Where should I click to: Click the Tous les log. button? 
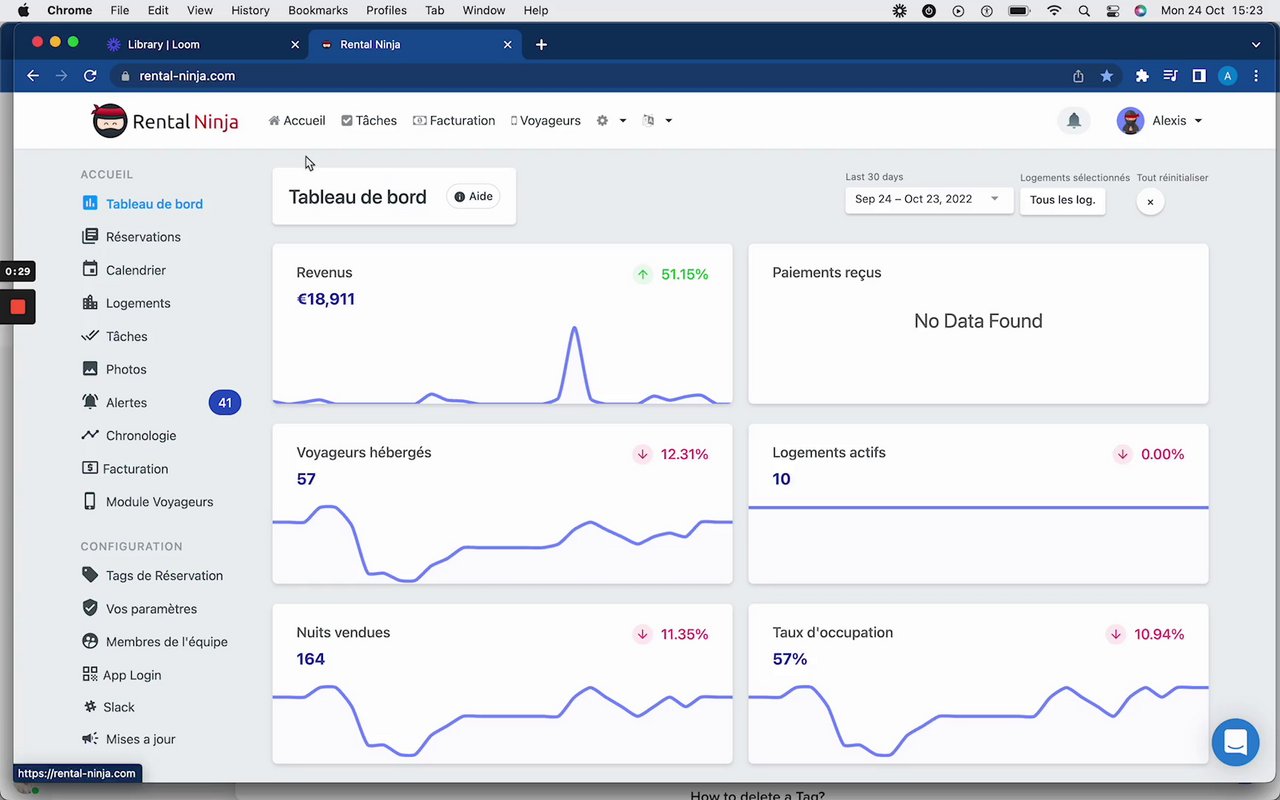[x=1062, y=200]
